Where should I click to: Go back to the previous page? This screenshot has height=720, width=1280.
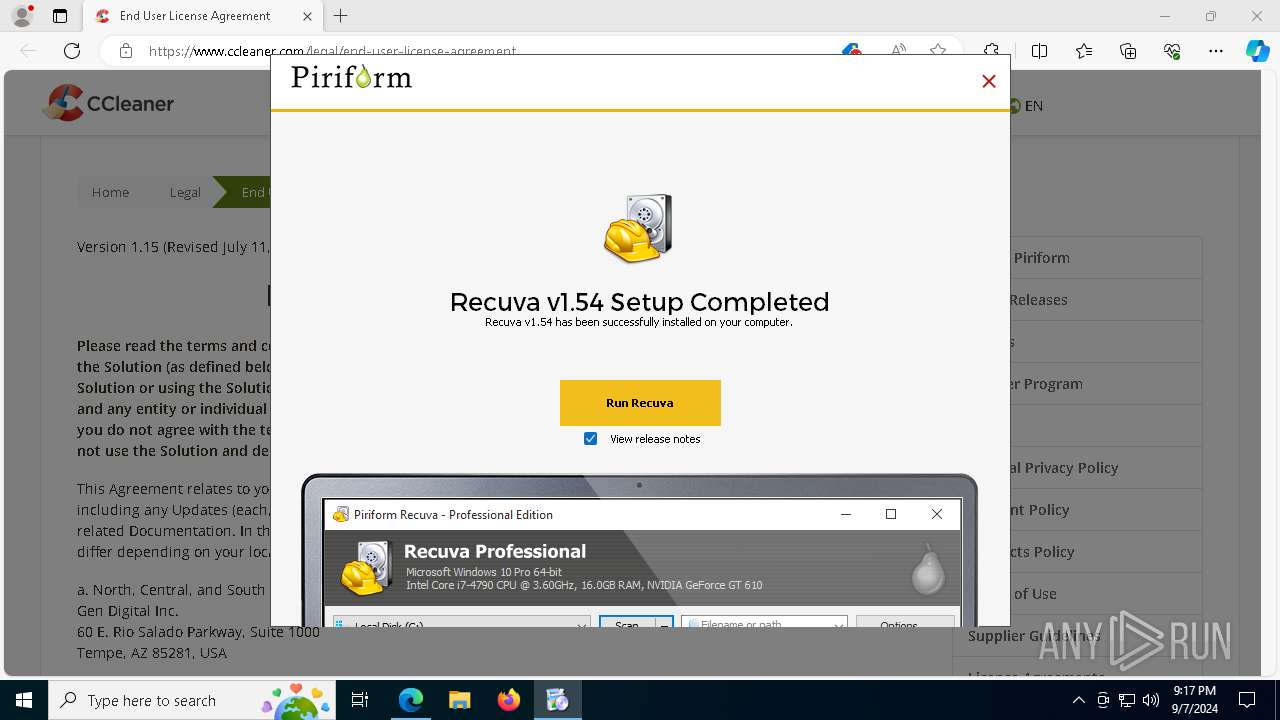[x=28, y=51]
